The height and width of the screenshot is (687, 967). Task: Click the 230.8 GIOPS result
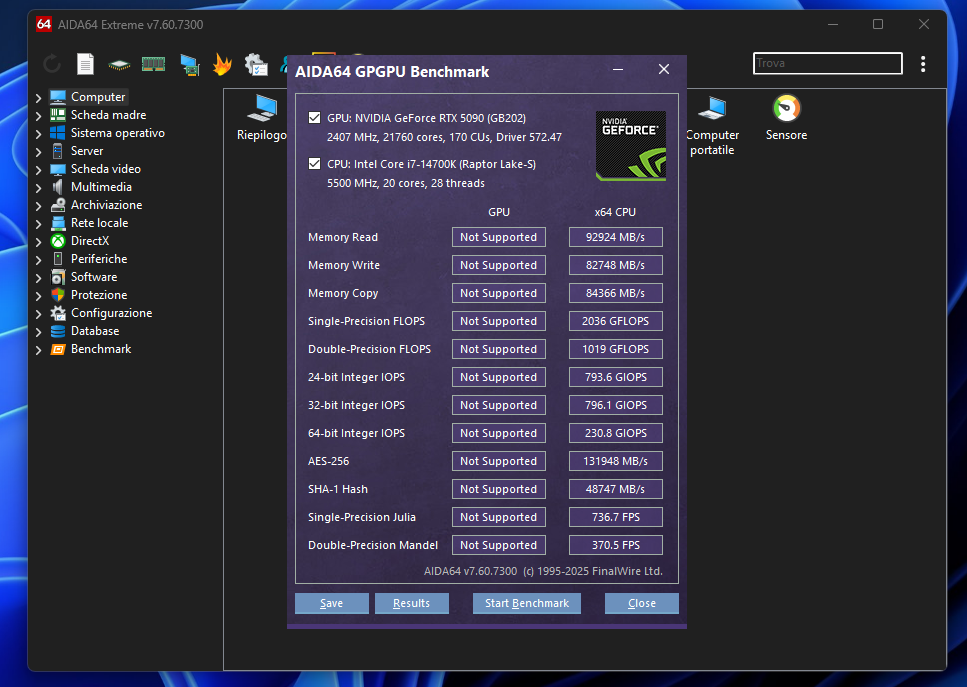coord(615,433)
